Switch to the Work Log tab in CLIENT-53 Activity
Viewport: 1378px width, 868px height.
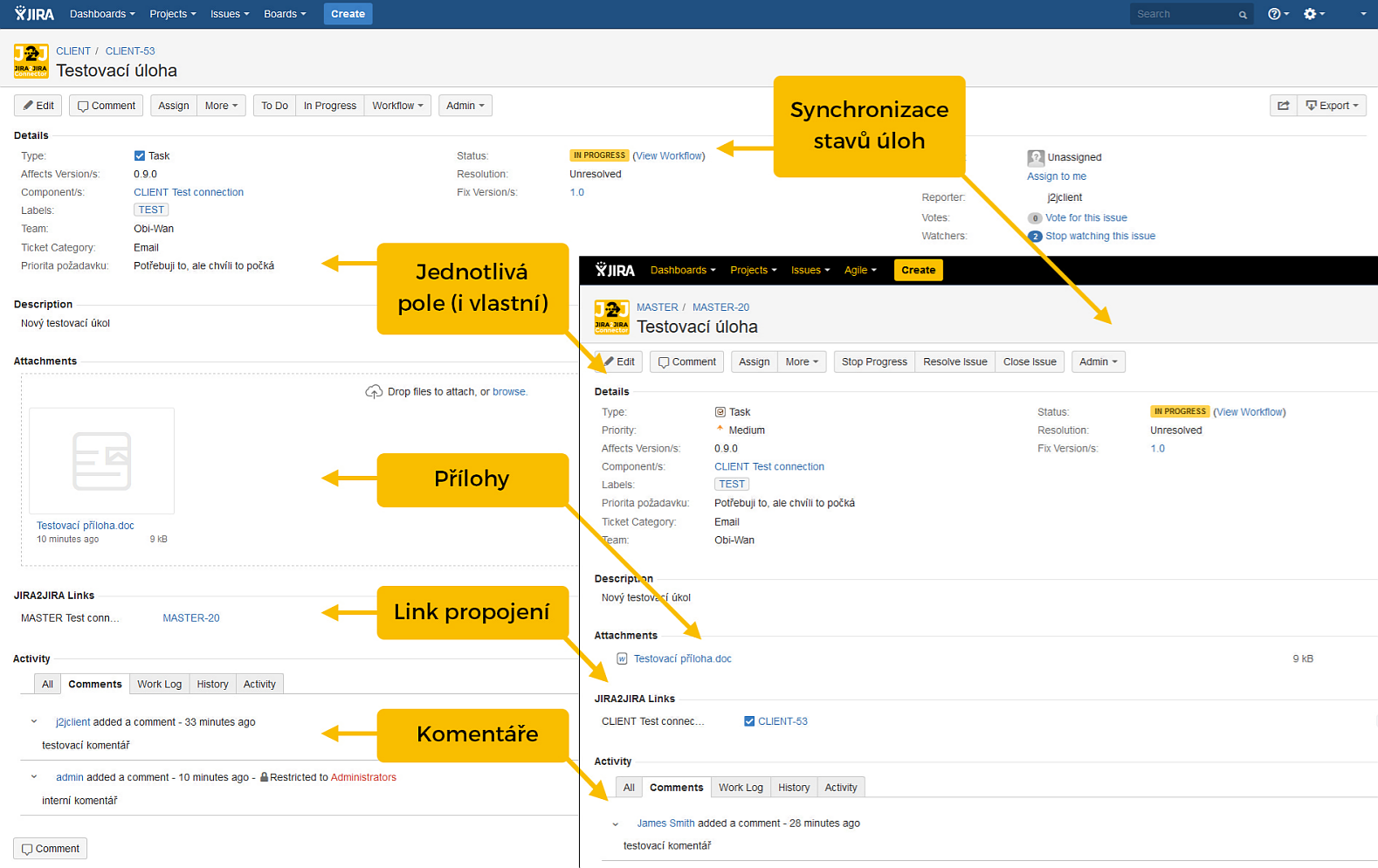click(x=159, y=685)
